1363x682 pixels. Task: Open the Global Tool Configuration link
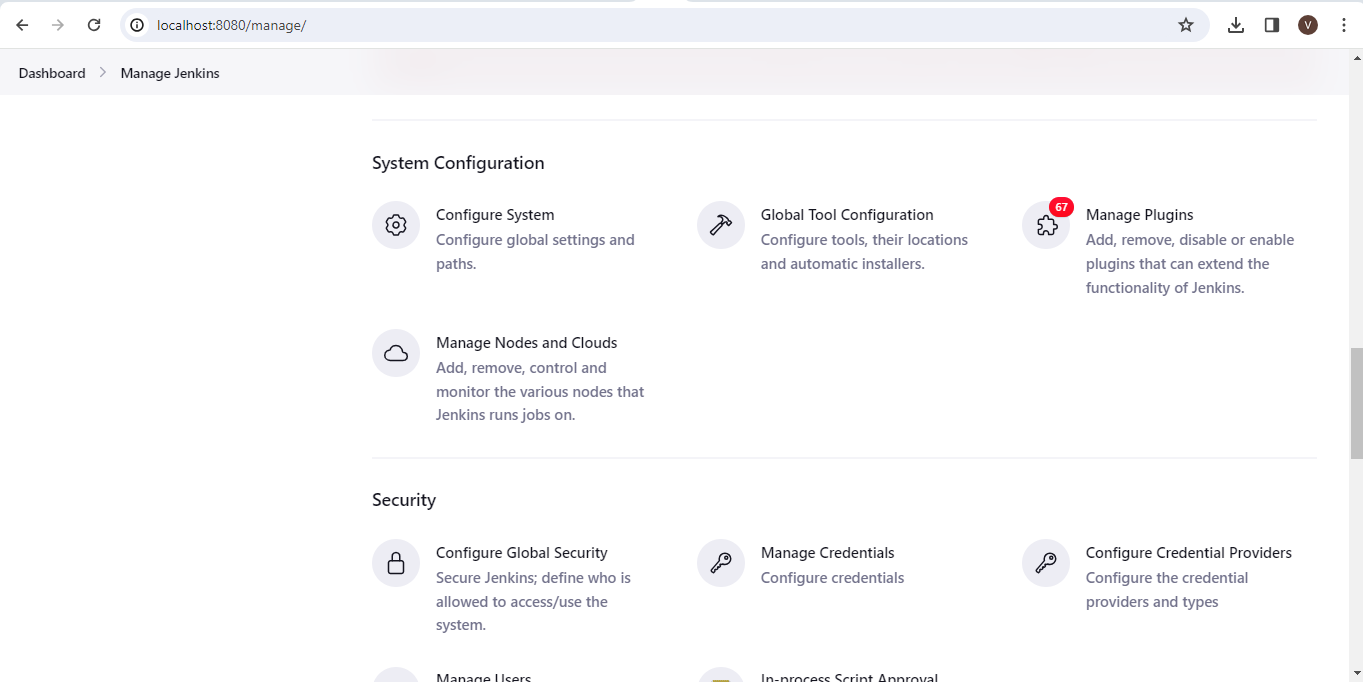click(847, 215)
